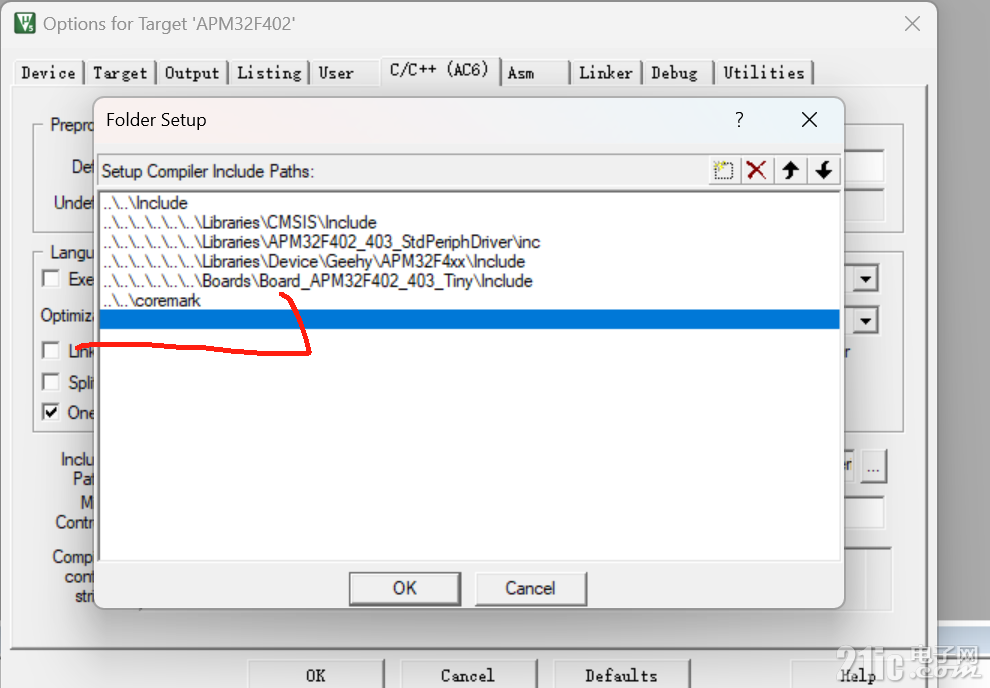The height and width of the screenshot is (688, 990).
Task: Cancel the Folder Setup dialog
Action: click(530, 588)
